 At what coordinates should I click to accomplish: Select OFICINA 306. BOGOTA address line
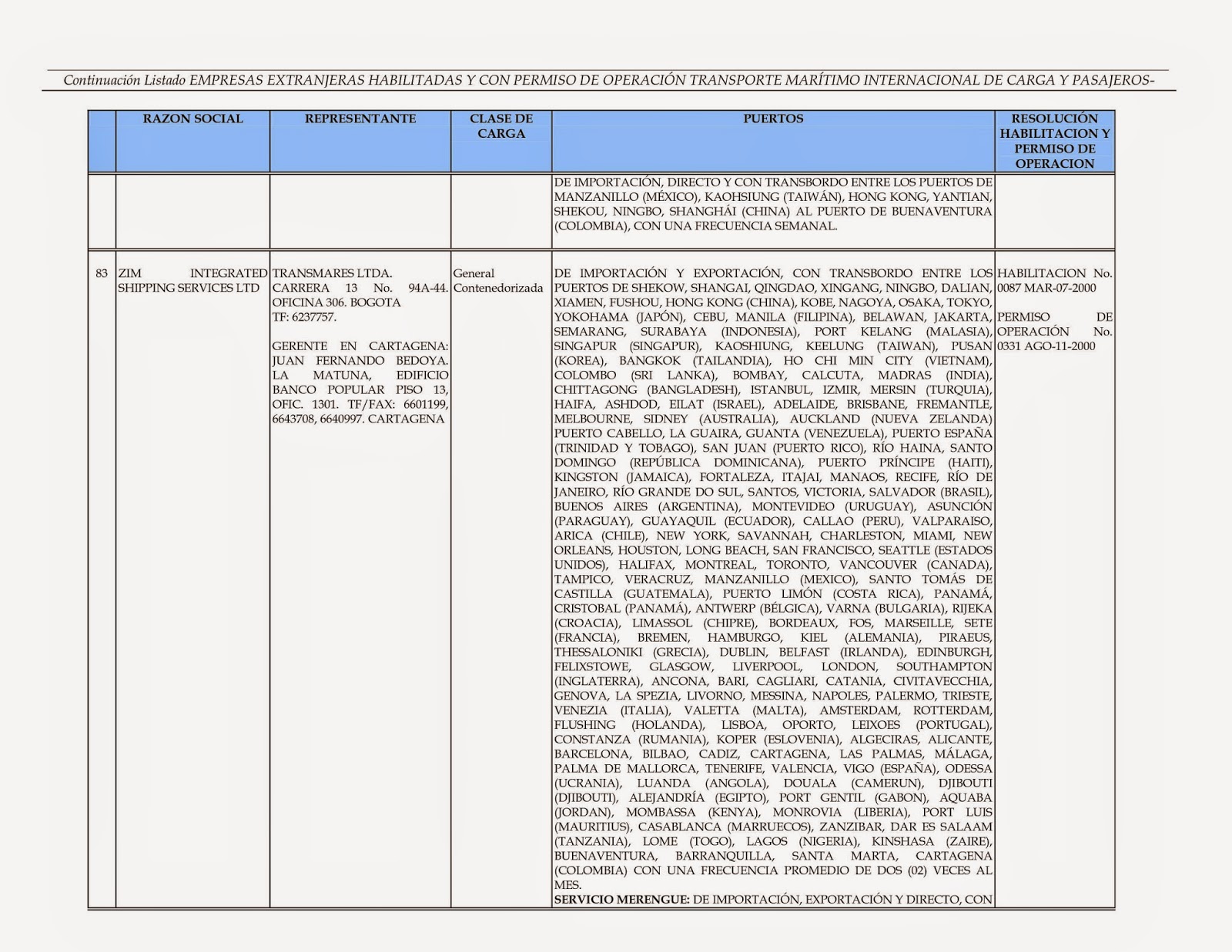(x=336, y=302)
